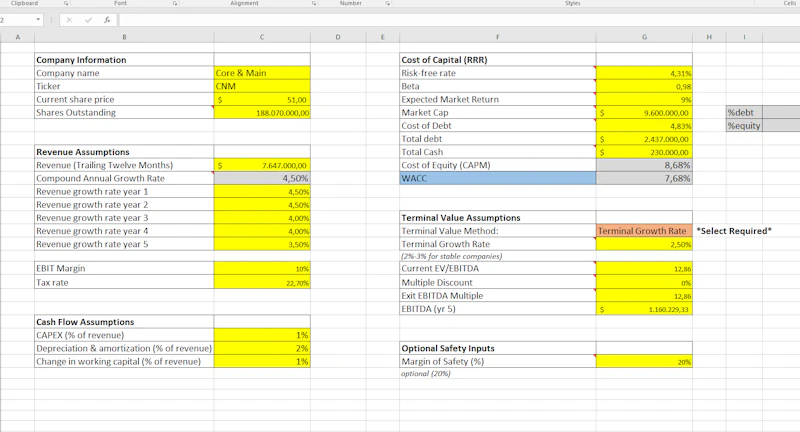Select the Current EV/EBITDA 12,86 value
This screenshot has height=432, width=800.
(644, 268)
